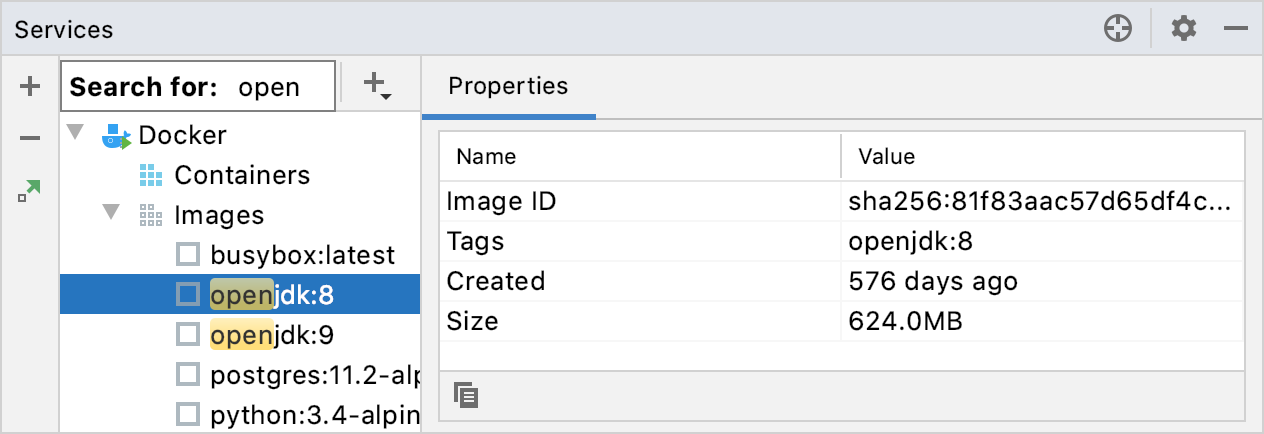
Task: Click the remove minus icon in left sidebar
Action: point(30,137)
